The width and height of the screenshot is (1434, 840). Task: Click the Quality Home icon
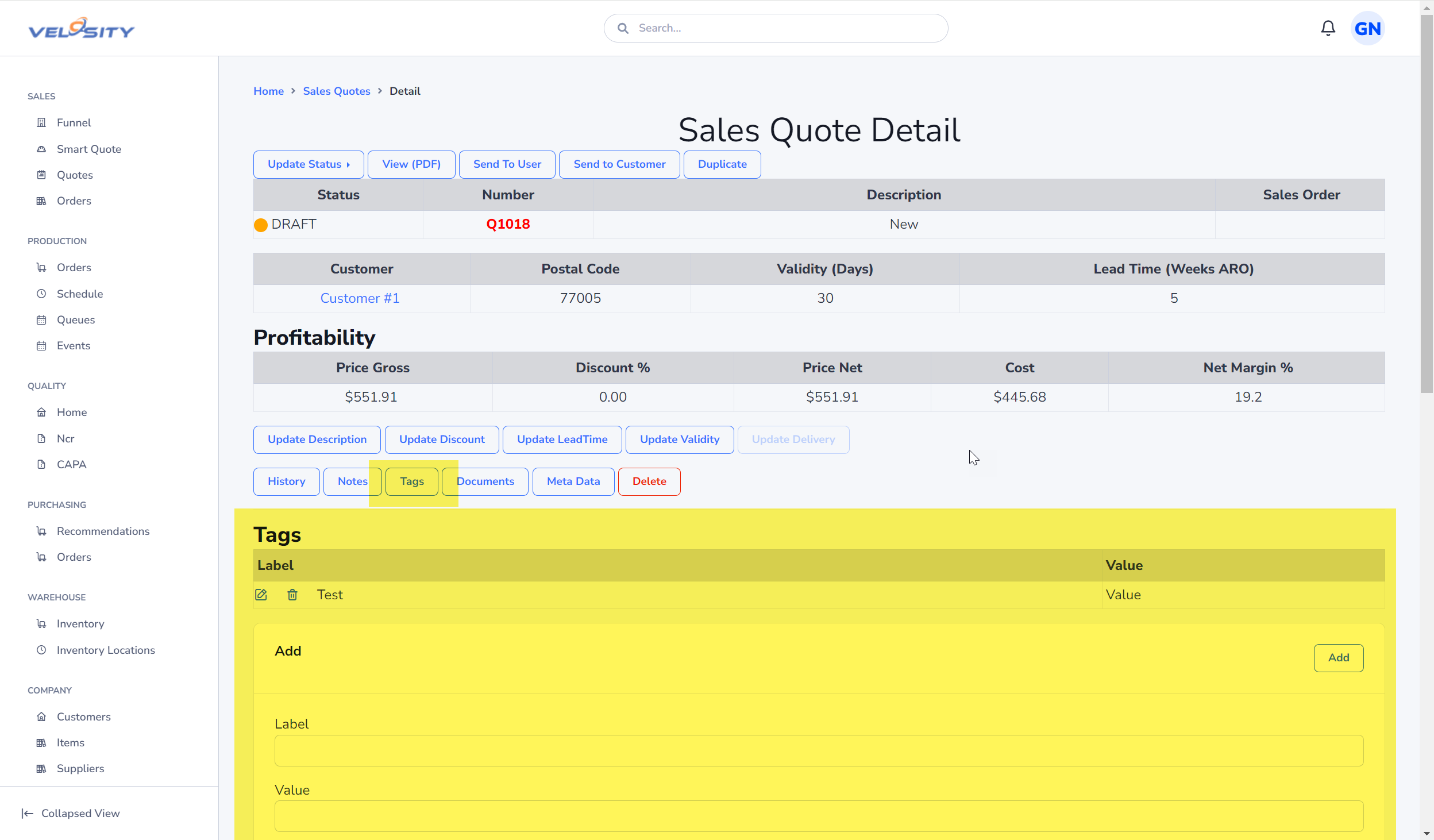click(41, 412)
